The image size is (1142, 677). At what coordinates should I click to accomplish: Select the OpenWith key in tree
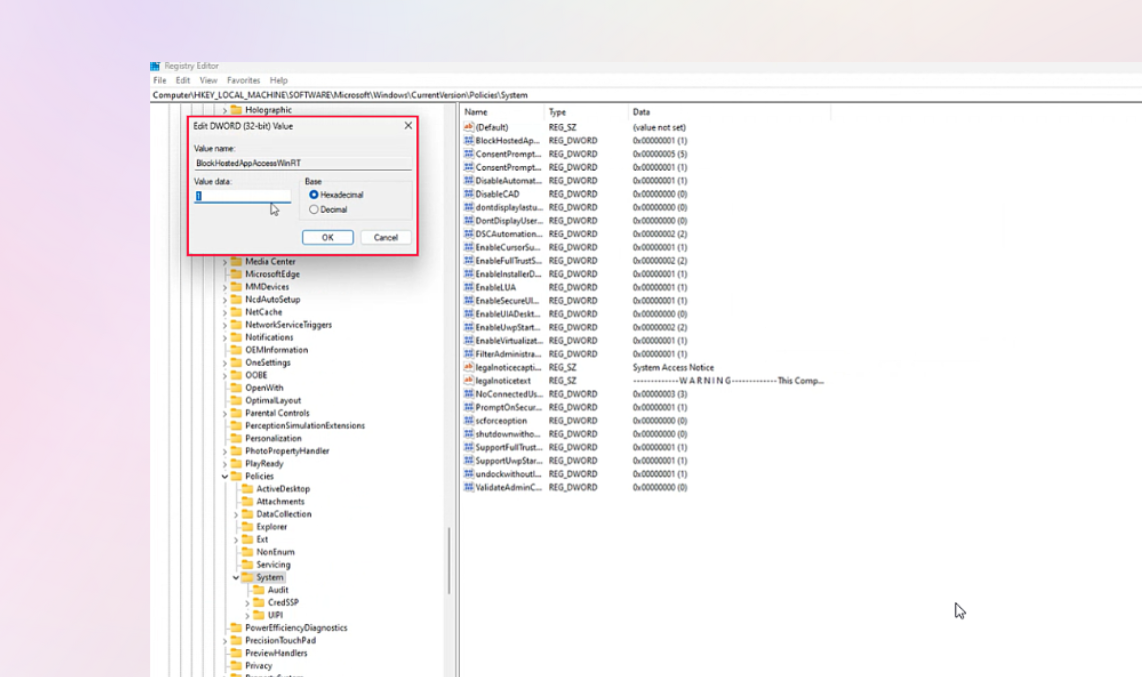click(264, 387)
